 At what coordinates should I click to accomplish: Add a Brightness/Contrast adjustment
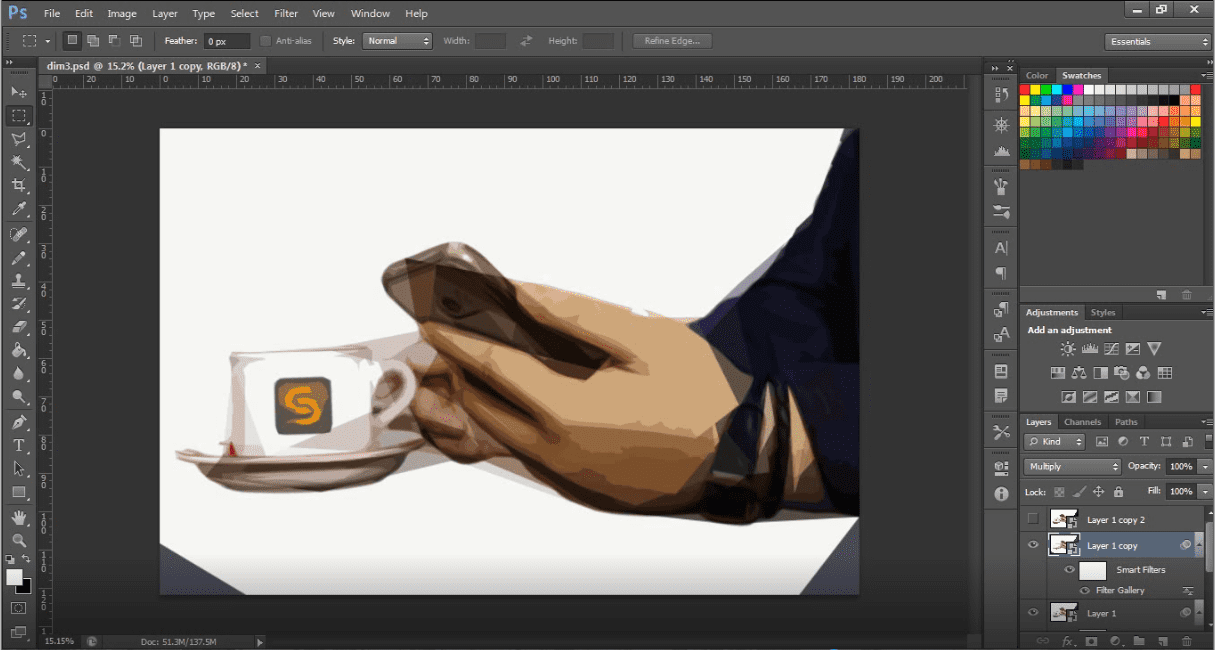[1068, 349]
